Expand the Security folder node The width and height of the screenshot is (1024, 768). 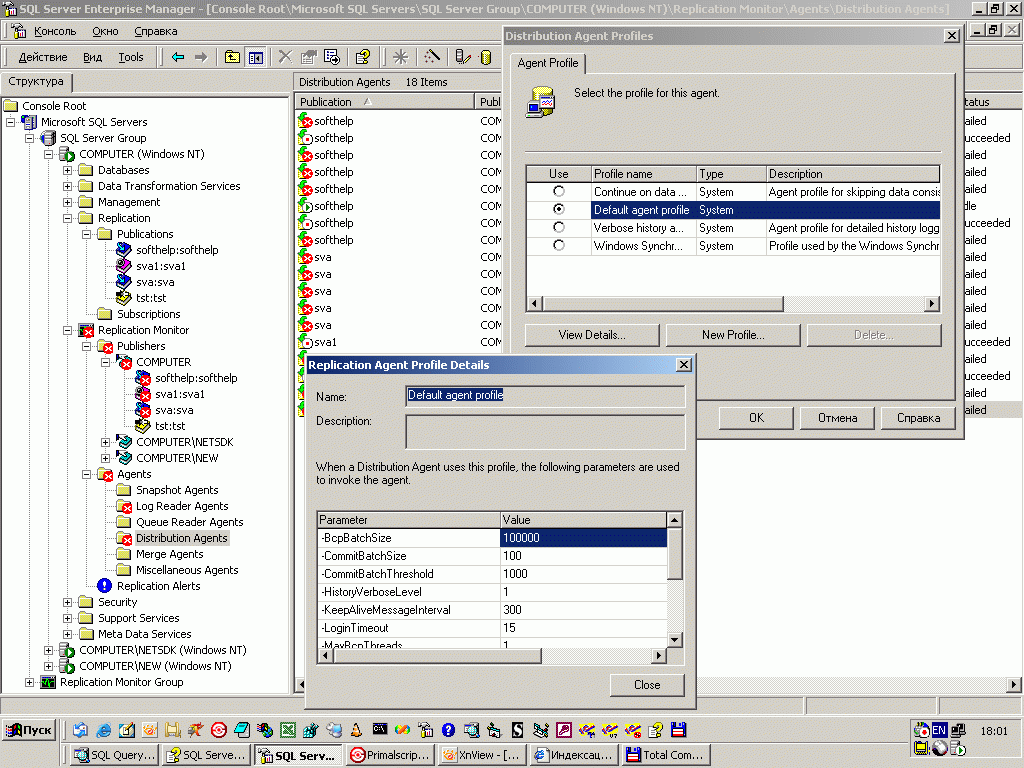[x=67, y=602]
